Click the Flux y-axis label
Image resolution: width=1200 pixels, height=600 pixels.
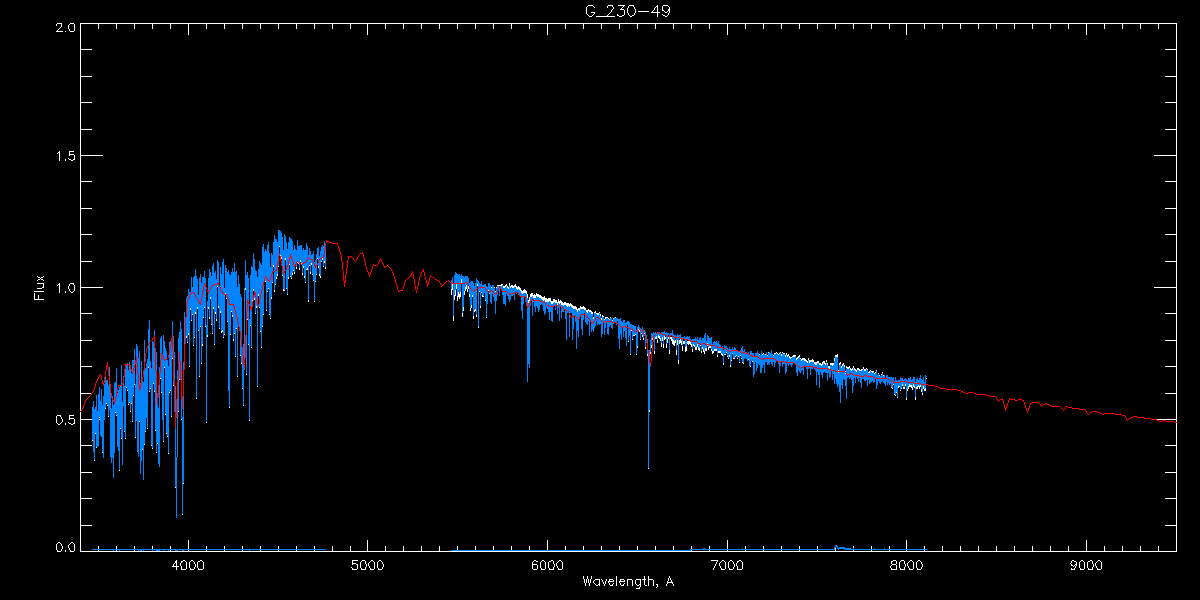coord(40,287)
